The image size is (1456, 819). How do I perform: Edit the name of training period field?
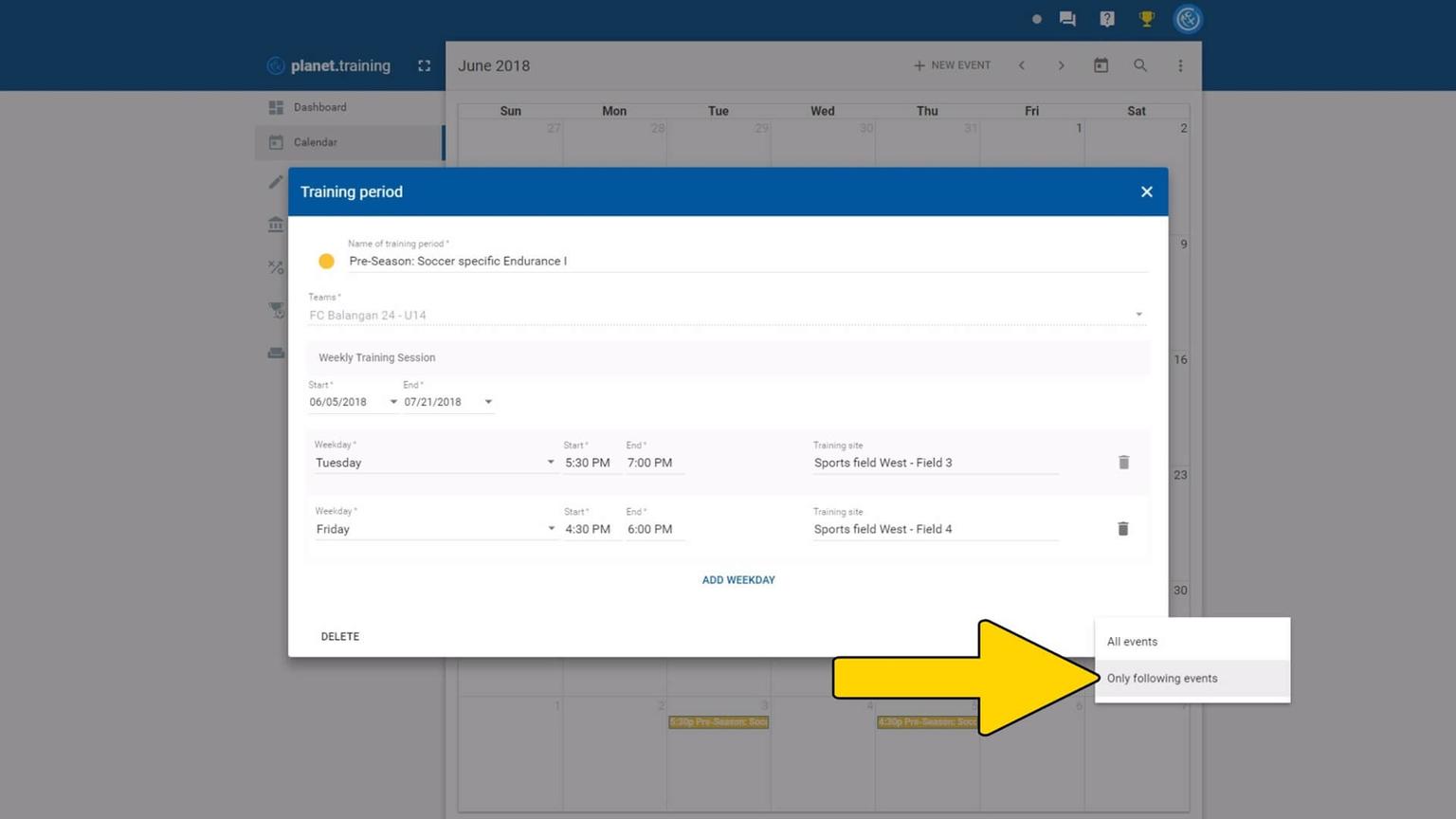pyautogui.click(x=746, y=261)
